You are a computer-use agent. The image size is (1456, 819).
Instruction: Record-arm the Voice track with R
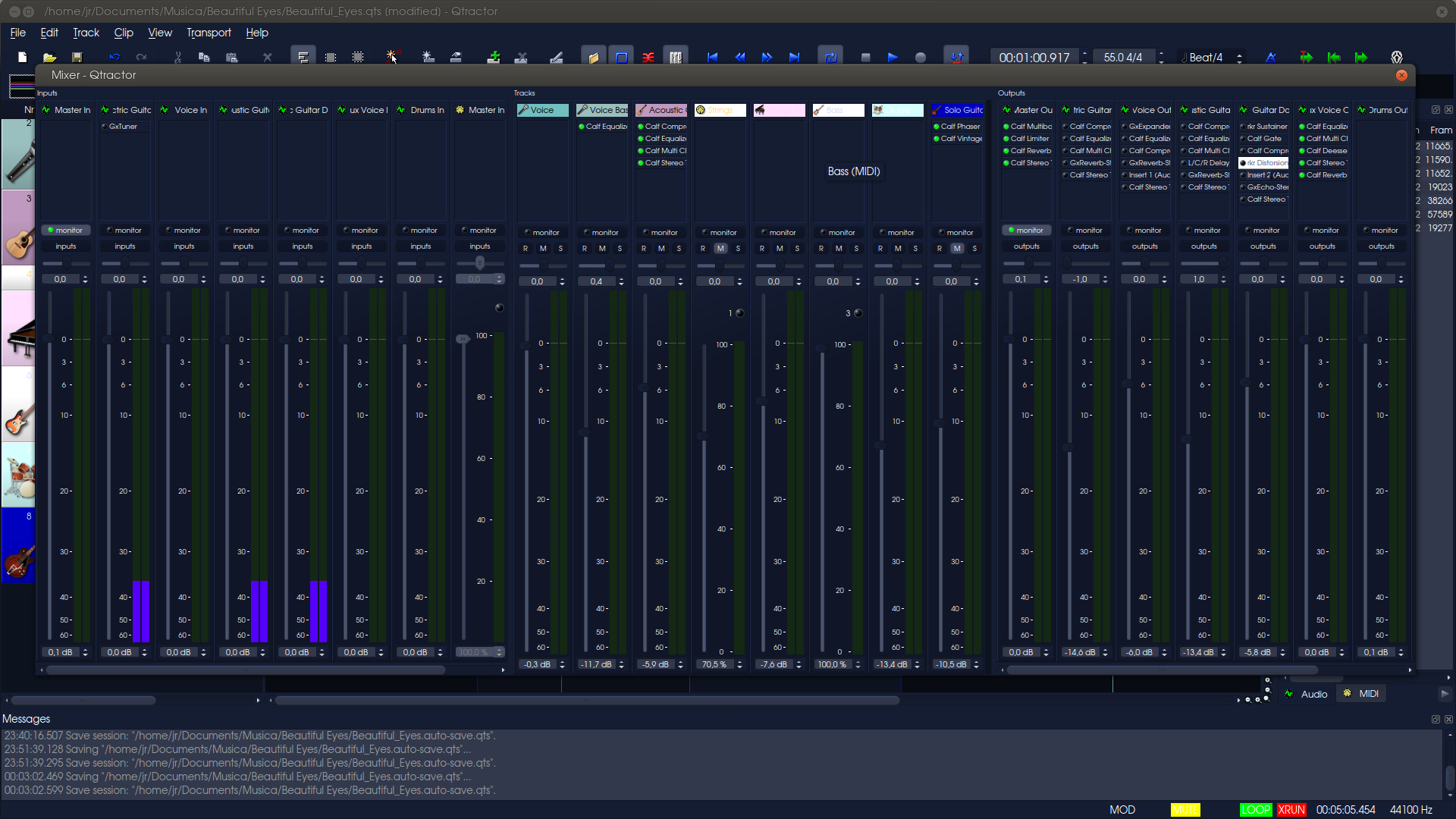tap(526, 249)
